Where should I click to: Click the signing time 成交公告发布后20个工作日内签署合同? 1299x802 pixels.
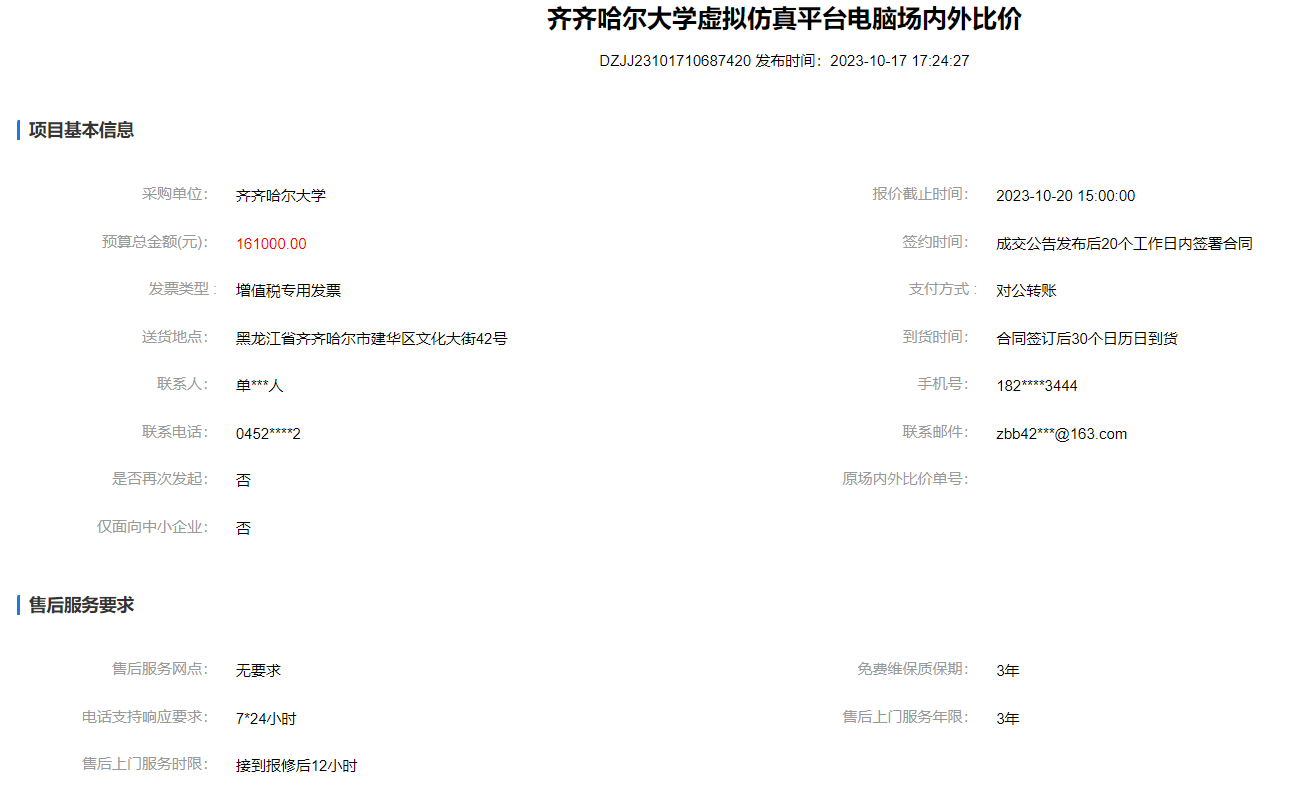[x=1124, y=244]
